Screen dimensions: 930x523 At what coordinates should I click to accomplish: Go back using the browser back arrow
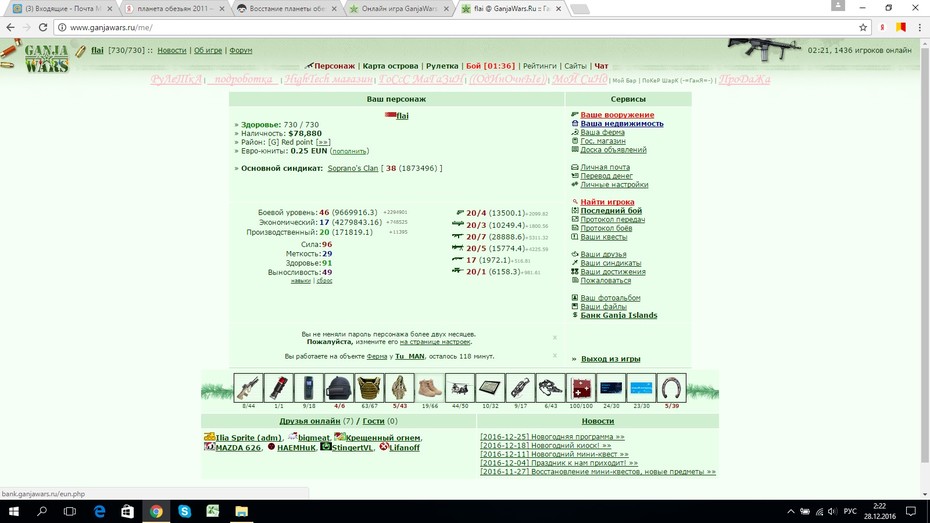11,27
